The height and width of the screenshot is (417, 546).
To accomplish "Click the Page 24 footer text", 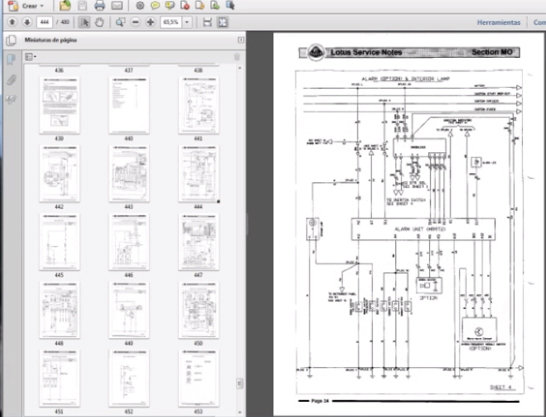I will click(x=320, y=401).
